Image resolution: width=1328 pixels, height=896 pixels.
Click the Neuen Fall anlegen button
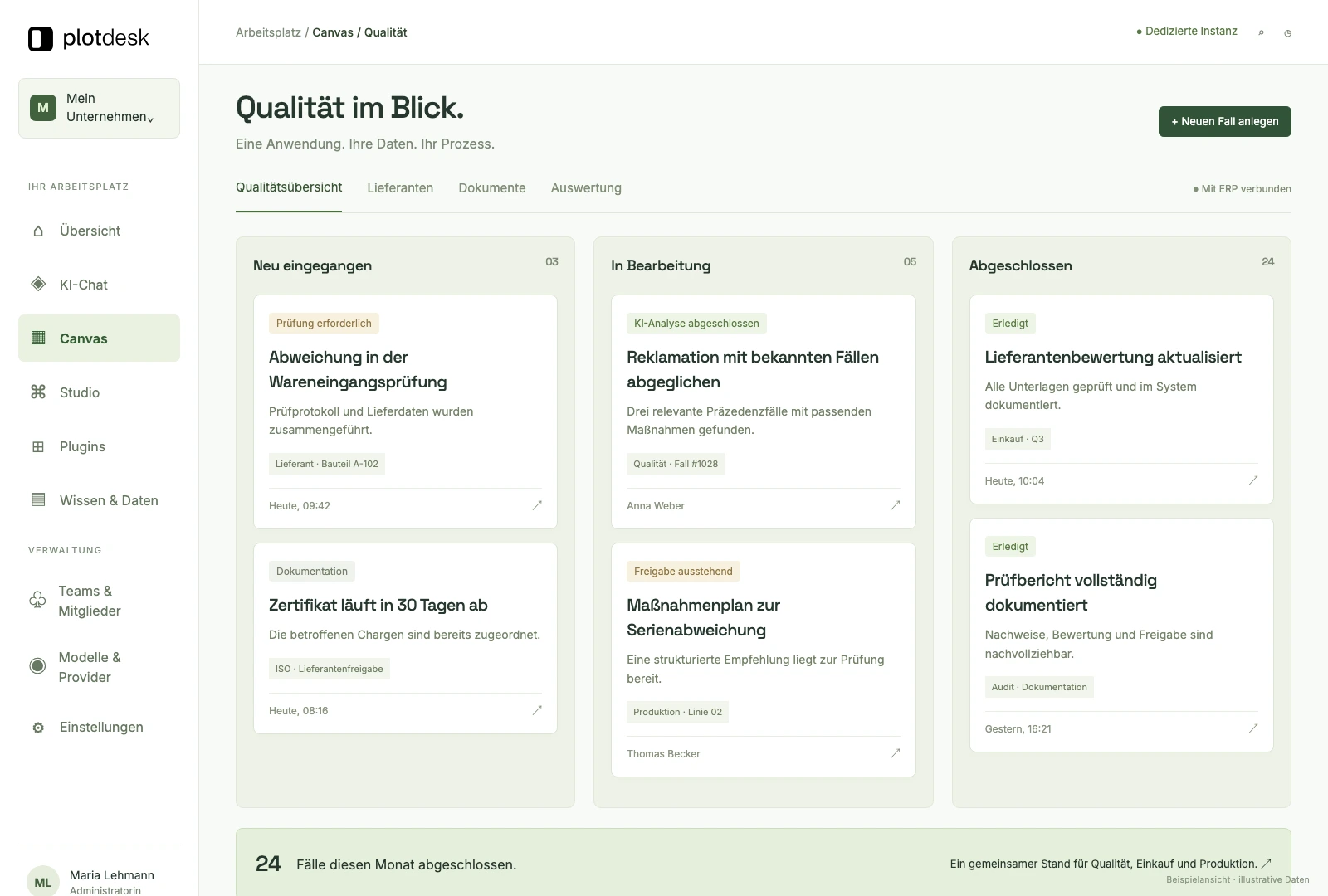[x=1224, y=121]
